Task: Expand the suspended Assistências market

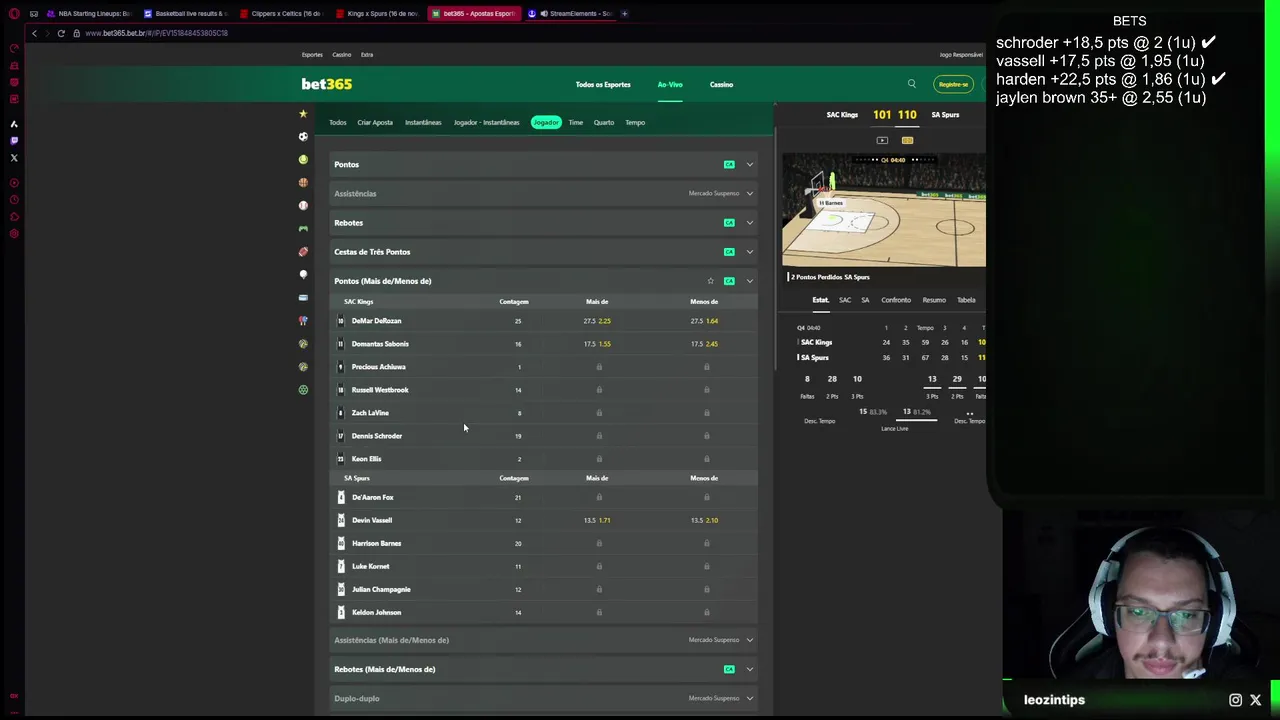Action: coord(544,193)
